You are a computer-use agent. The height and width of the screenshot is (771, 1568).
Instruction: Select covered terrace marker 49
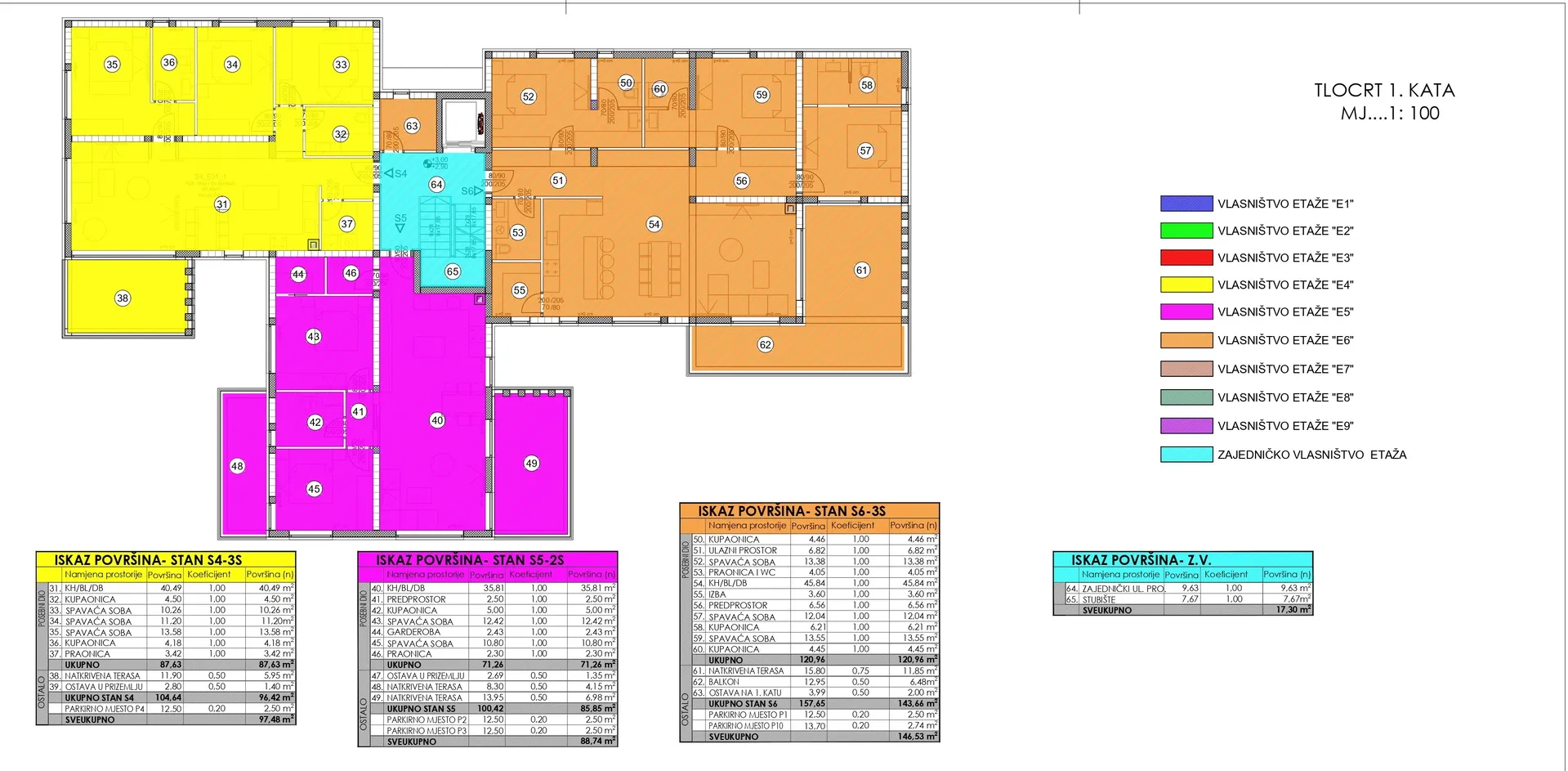[531, 464]
